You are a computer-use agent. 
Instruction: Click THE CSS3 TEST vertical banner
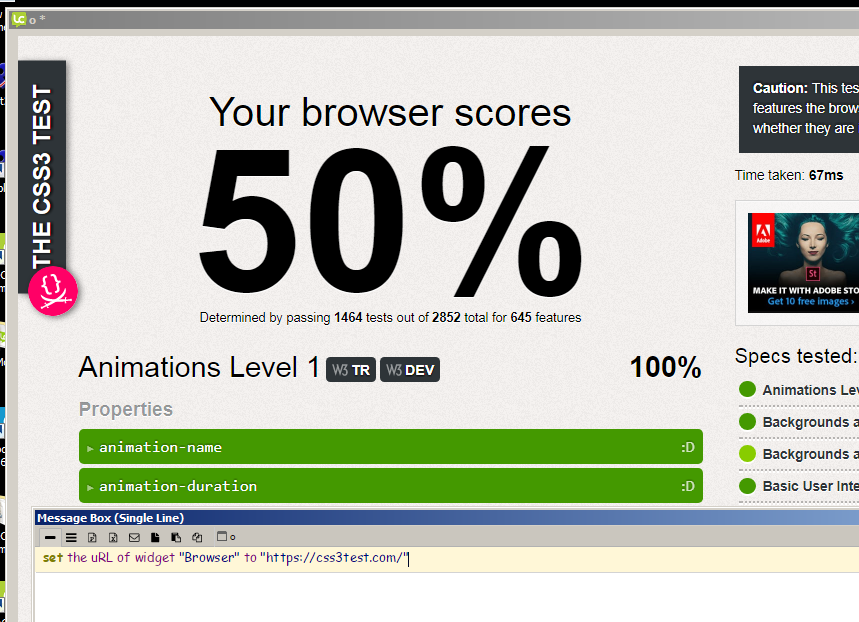point(42,175)
